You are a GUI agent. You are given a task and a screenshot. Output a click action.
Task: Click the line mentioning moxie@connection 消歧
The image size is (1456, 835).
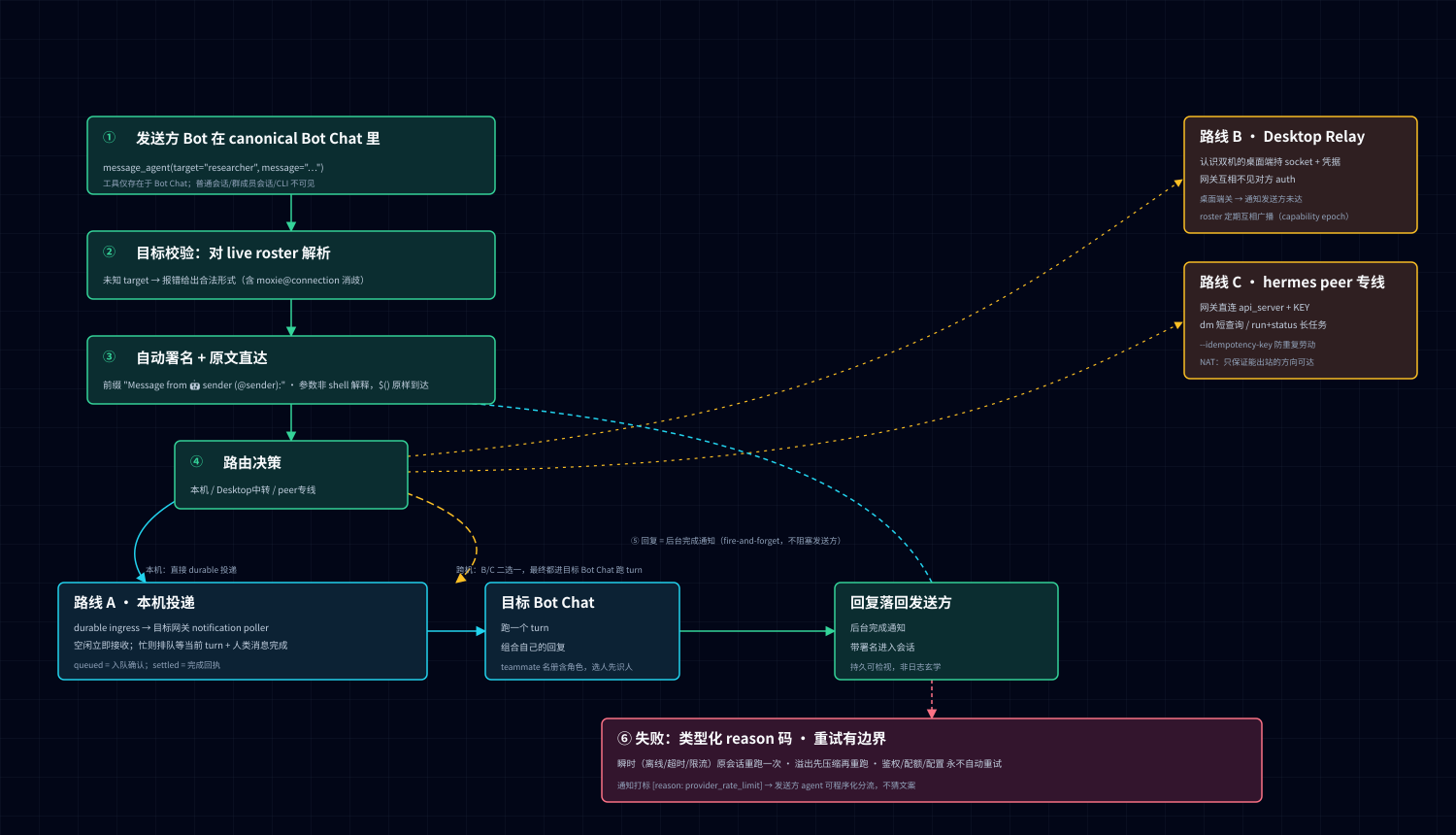click(233, 281)
